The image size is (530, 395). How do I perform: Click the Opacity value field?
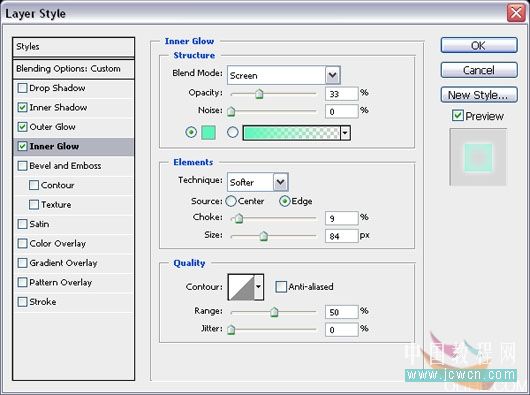[x=341, y=94]
